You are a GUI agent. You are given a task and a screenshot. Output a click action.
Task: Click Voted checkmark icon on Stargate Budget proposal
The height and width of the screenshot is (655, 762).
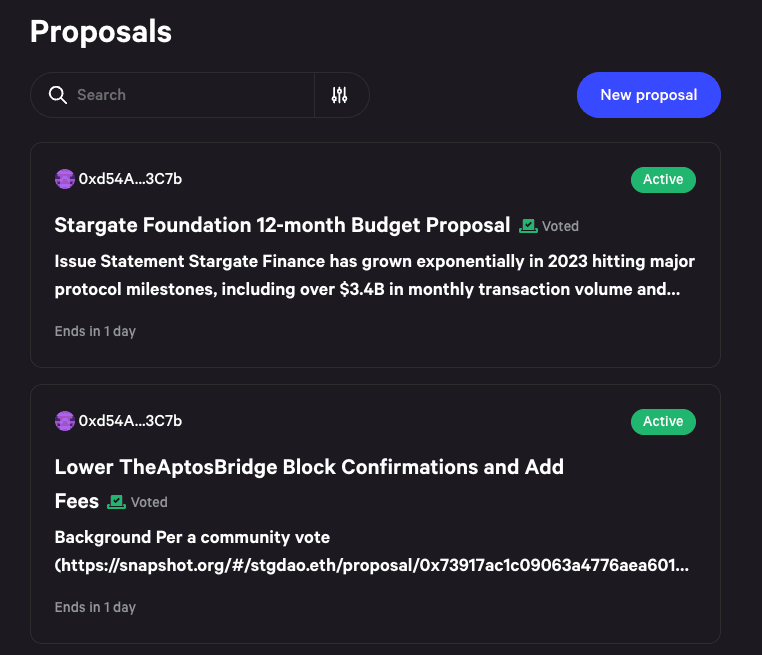coord(528,226)
